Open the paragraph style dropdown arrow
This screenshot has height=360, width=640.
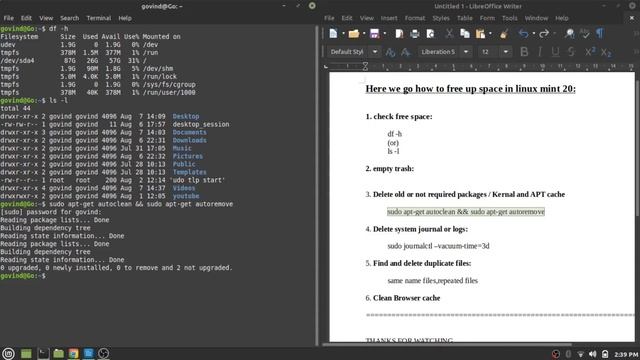point(375,52)
